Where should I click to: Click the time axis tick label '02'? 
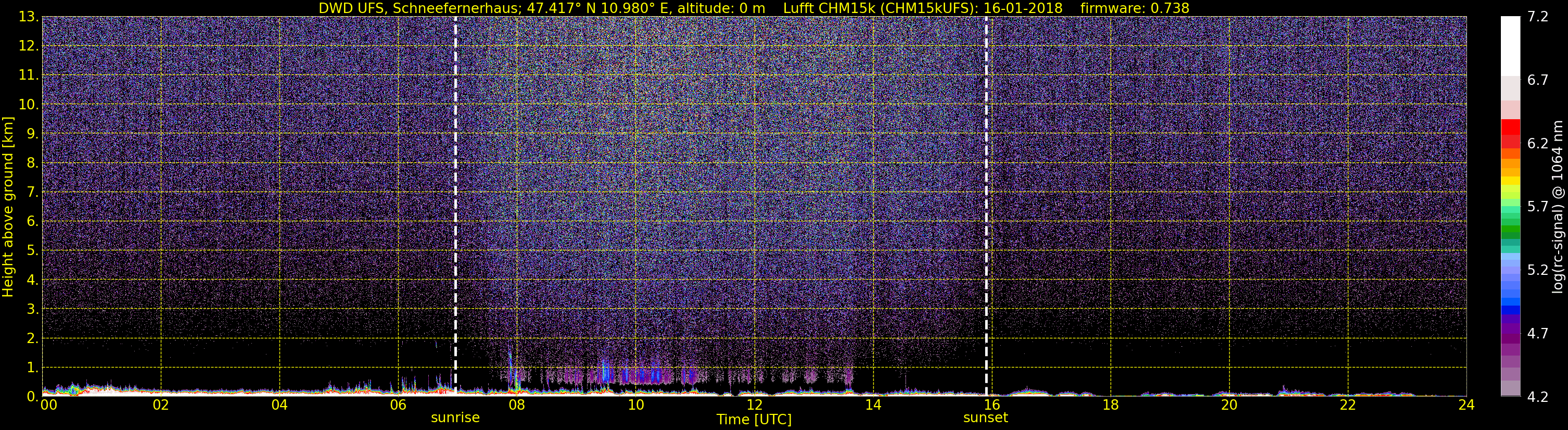coord(161,405)
